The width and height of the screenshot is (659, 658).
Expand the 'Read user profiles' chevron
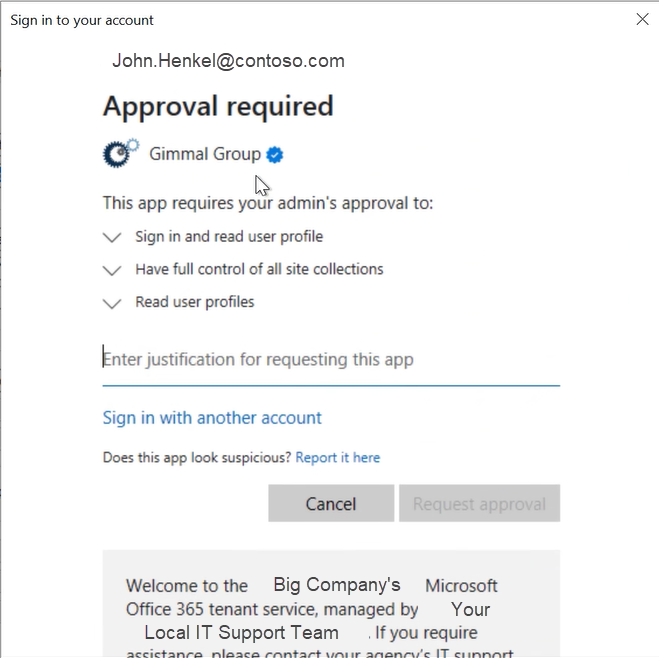coord(111,303)
